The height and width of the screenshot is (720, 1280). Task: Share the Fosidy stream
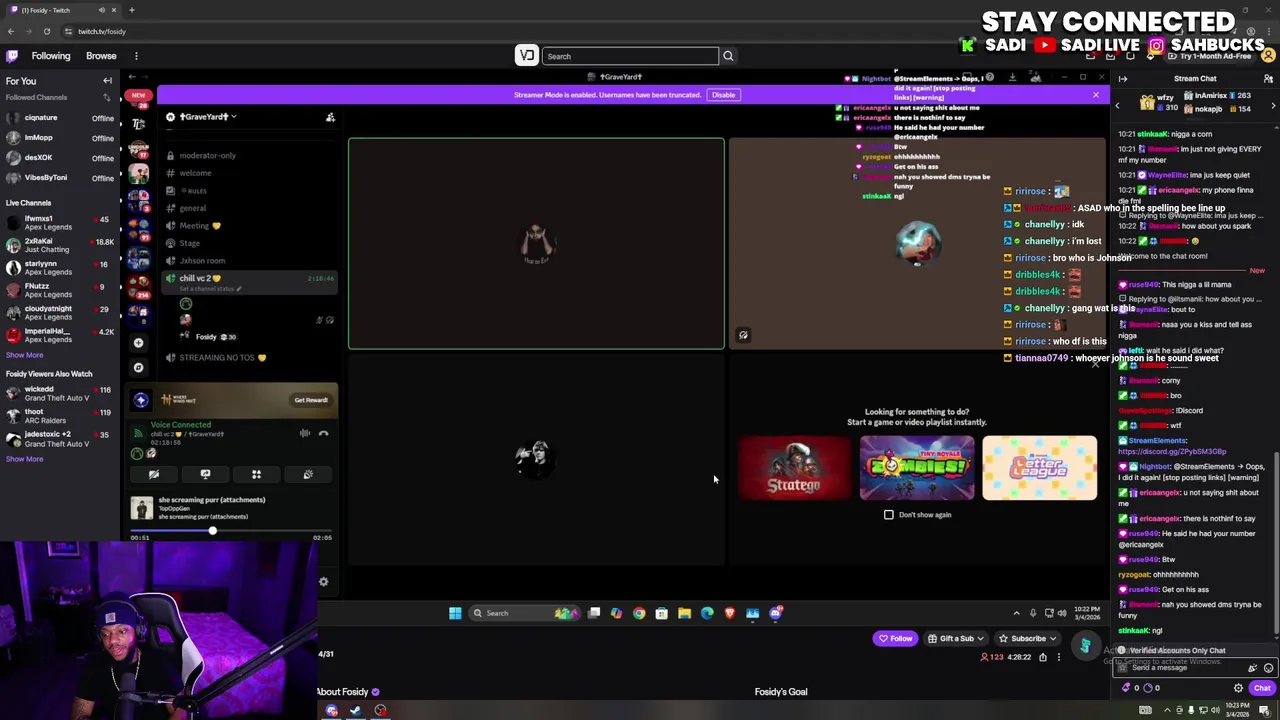pyautogui.click(x=1042, y=657)
